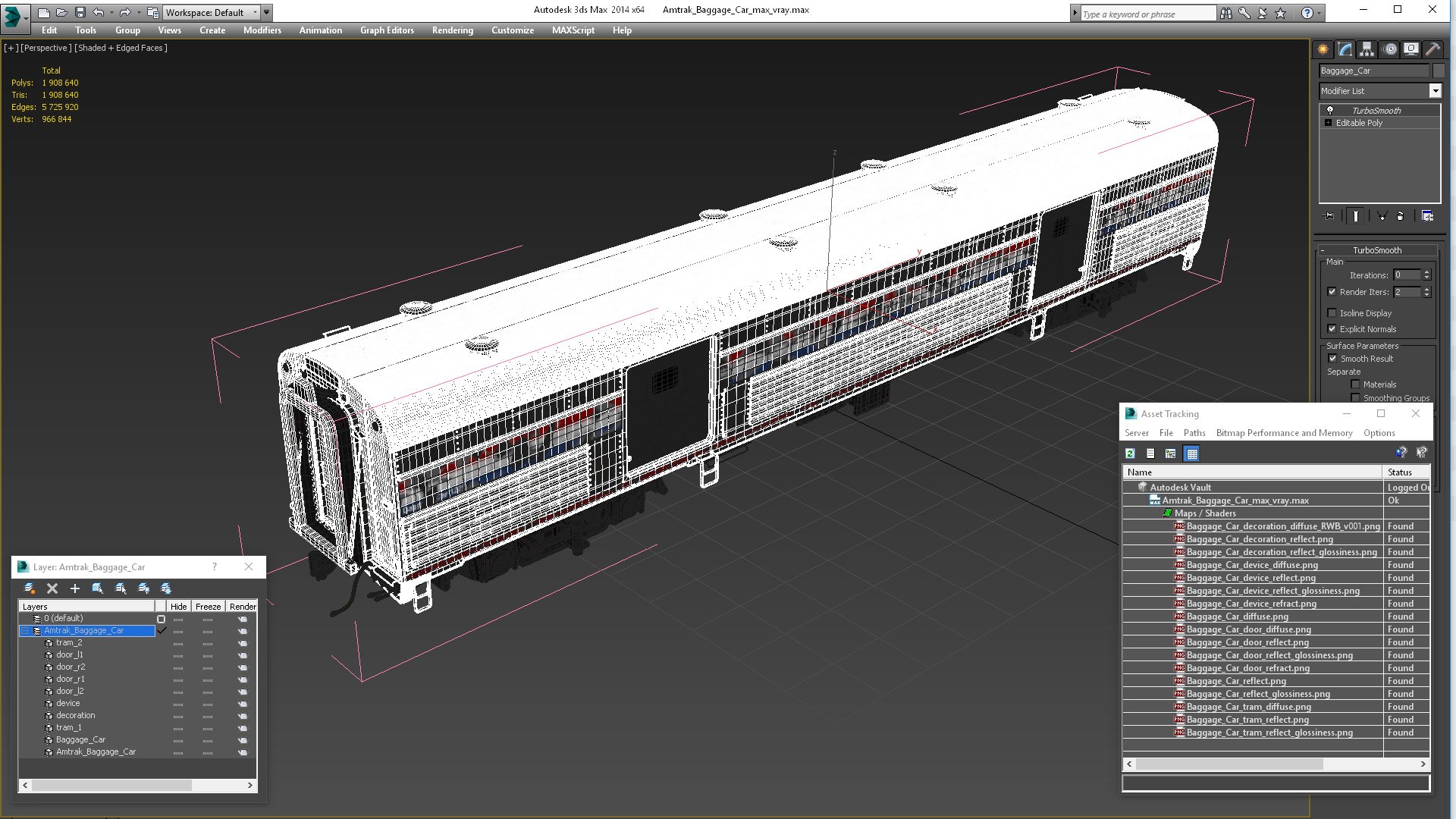
Task: Click the Perspective viewport label
Action: click(46, 48)
